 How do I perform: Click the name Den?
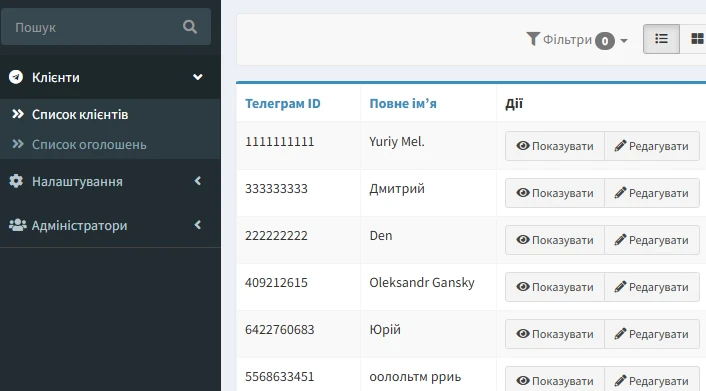(x=381, y=236)
